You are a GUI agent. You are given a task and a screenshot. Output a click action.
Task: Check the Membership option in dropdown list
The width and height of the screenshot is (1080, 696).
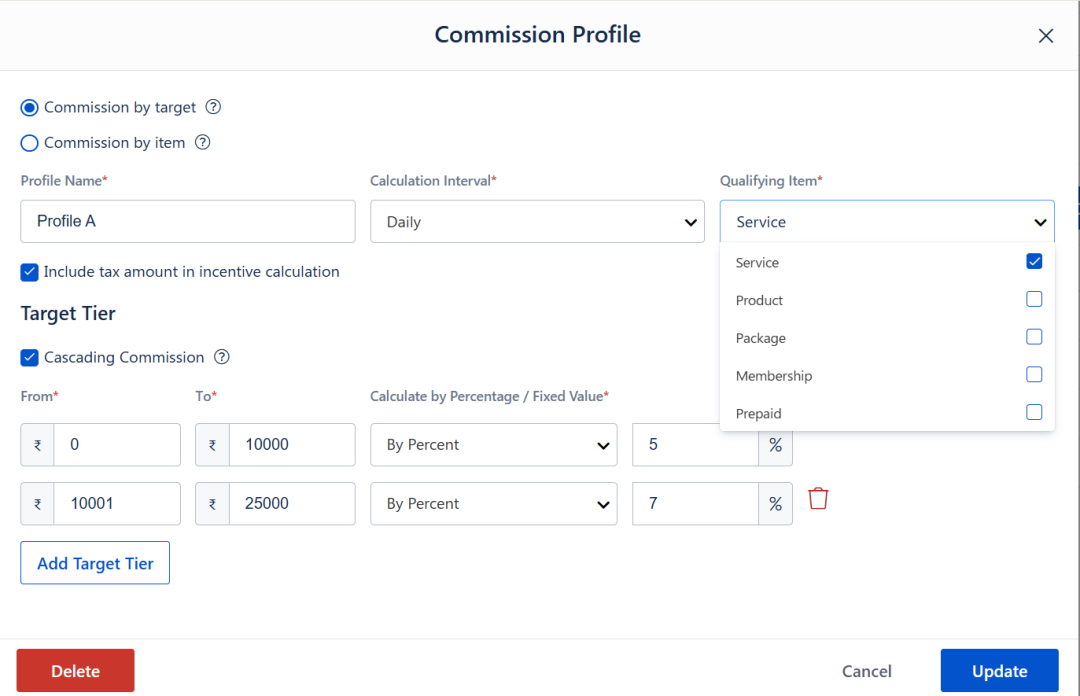[x=1034, y=375]
